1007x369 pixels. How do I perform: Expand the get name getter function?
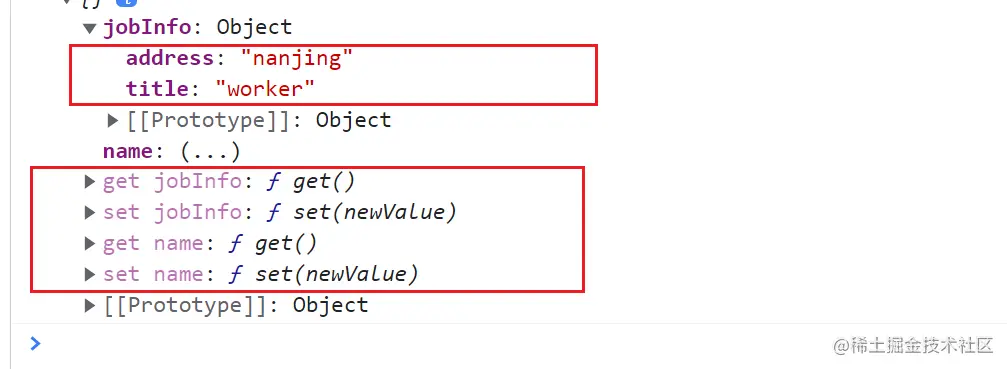click(90, 243)
